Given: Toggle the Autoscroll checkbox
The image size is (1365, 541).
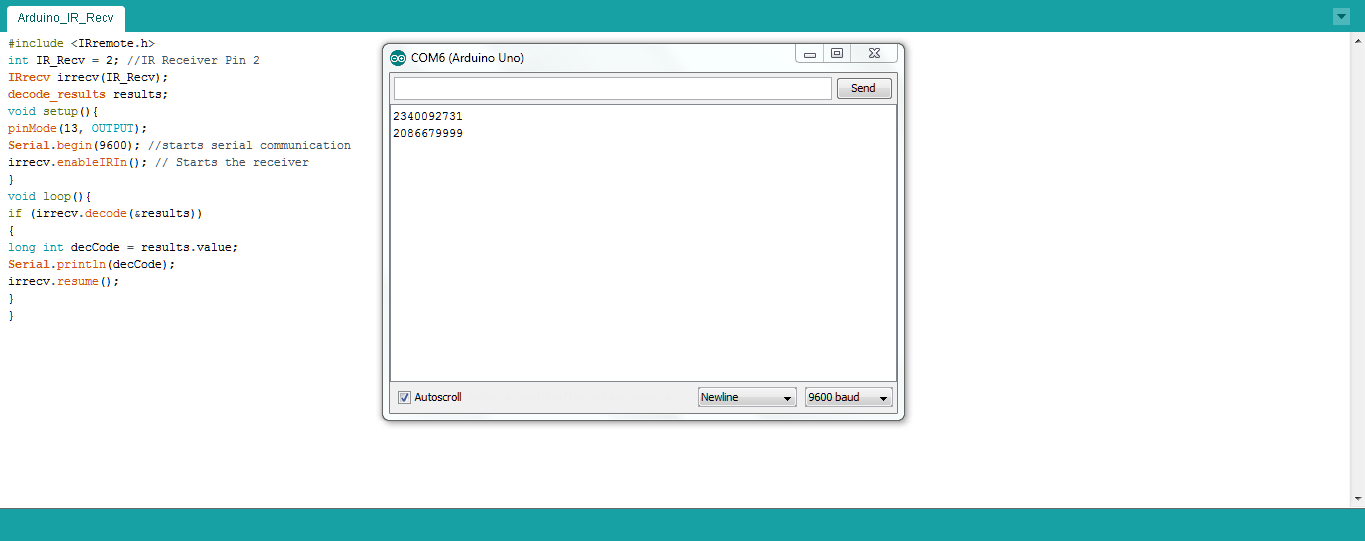Looking at the screenshot, I should (404, 397).
